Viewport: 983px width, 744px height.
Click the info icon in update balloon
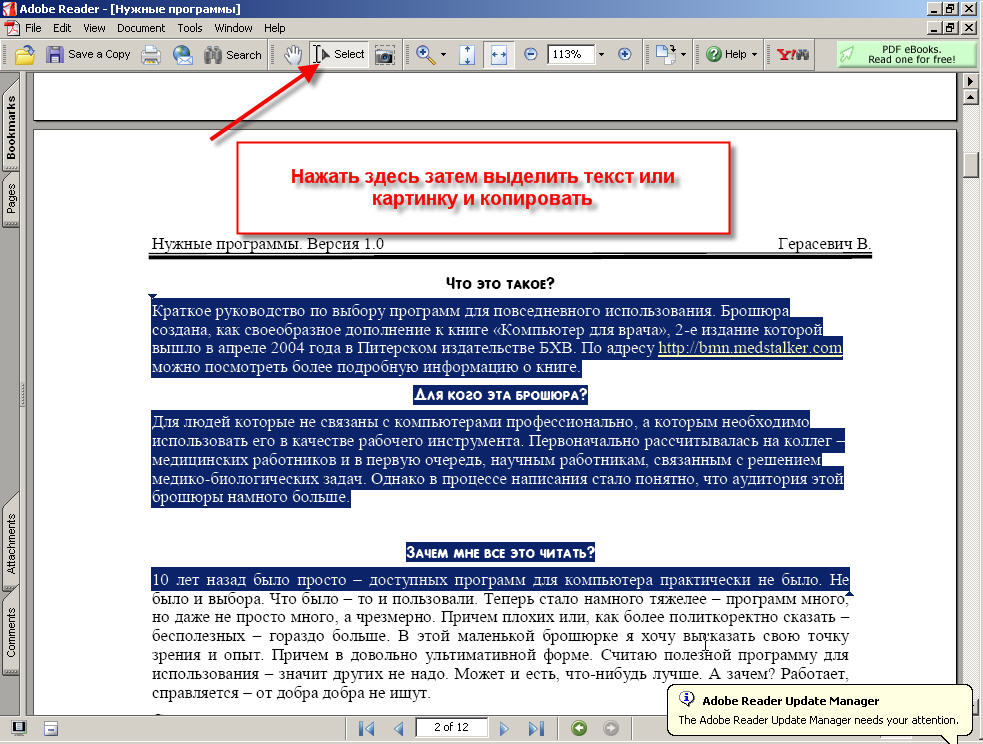(686, 698)
